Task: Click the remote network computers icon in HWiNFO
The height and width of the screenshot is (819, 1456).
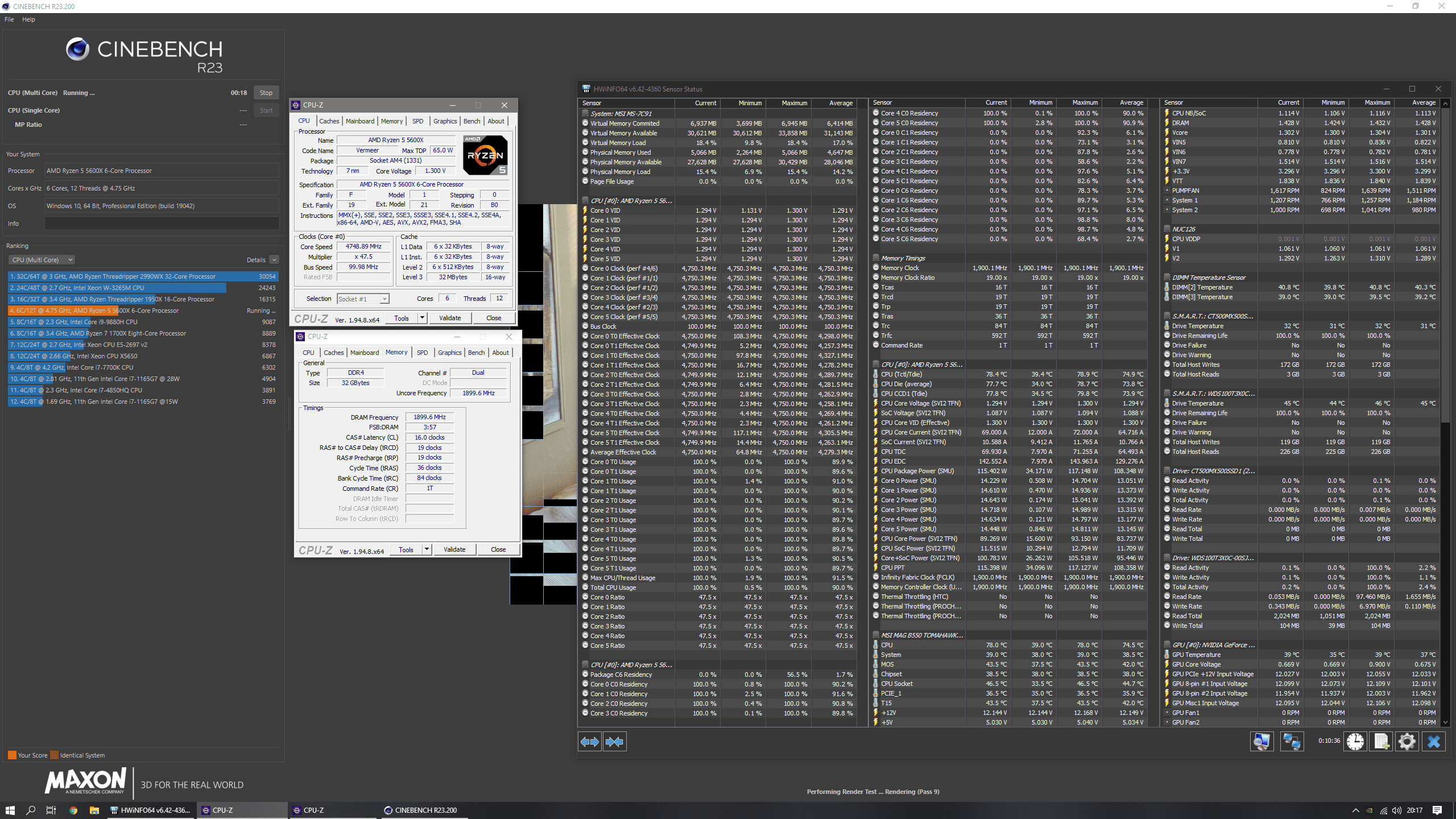Action: pyautogui.click(x=1292, y=742)
